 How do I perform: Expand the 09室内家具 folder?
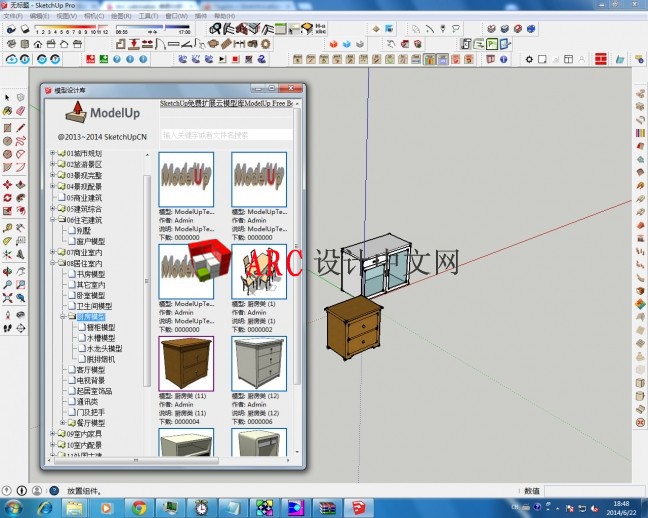coord(53,434)
